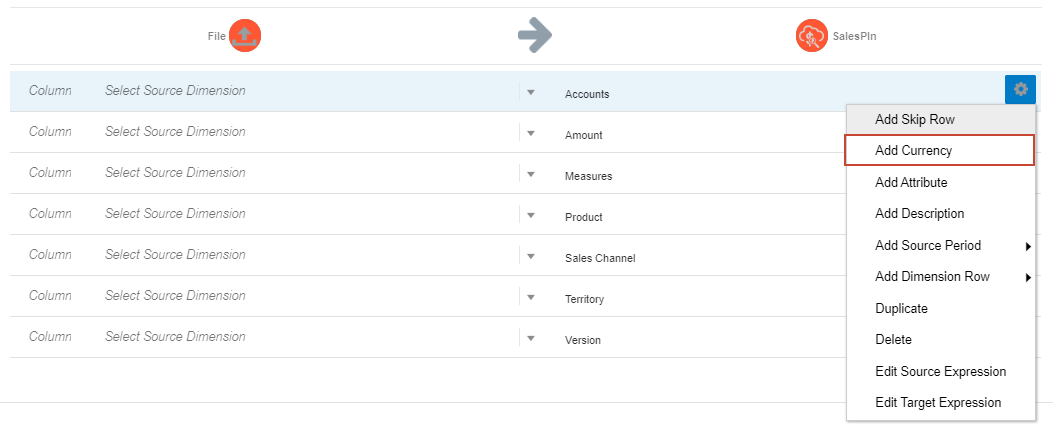Open source dimension dropdown for Accounts
The image size is (1053, 431).
[x=531, y=92]
